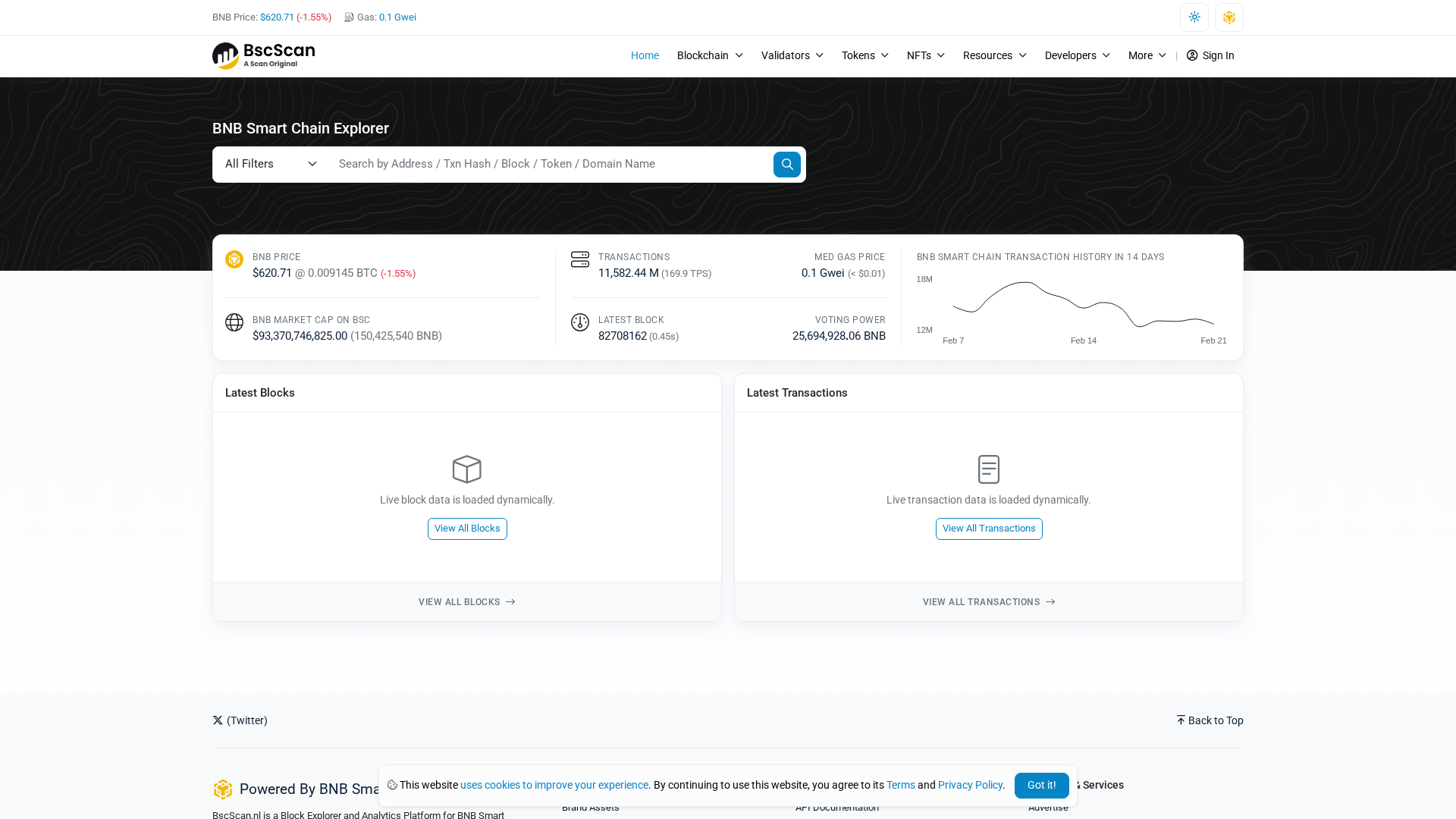Click the $620.71 price in top bar
The image size is (1456, 819).
[x=277, y=17]
